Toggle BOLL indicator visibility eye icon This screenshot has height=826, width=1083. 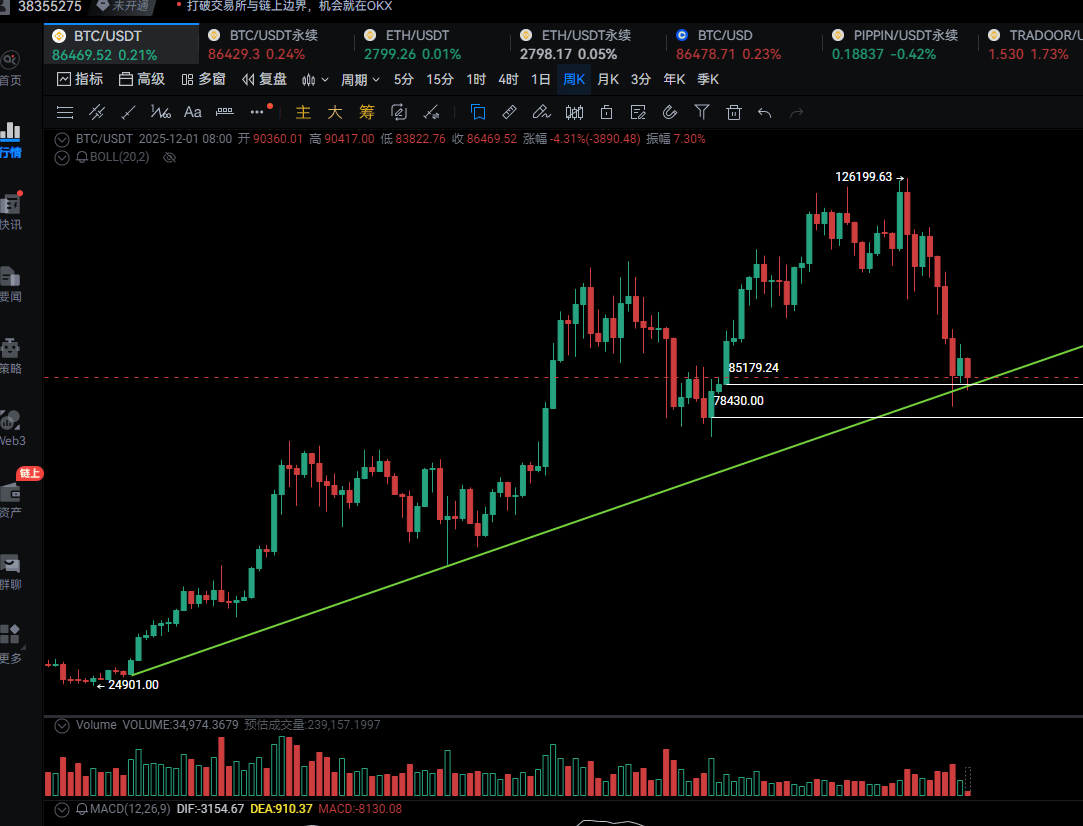(169, 157)
